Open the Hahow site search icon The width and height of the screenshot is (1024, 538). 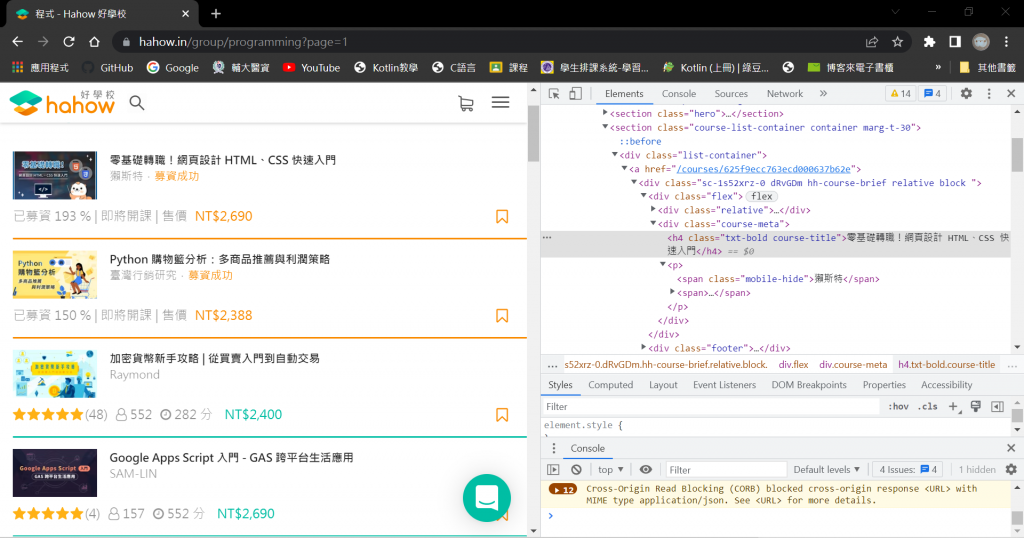tap(136, 103)
